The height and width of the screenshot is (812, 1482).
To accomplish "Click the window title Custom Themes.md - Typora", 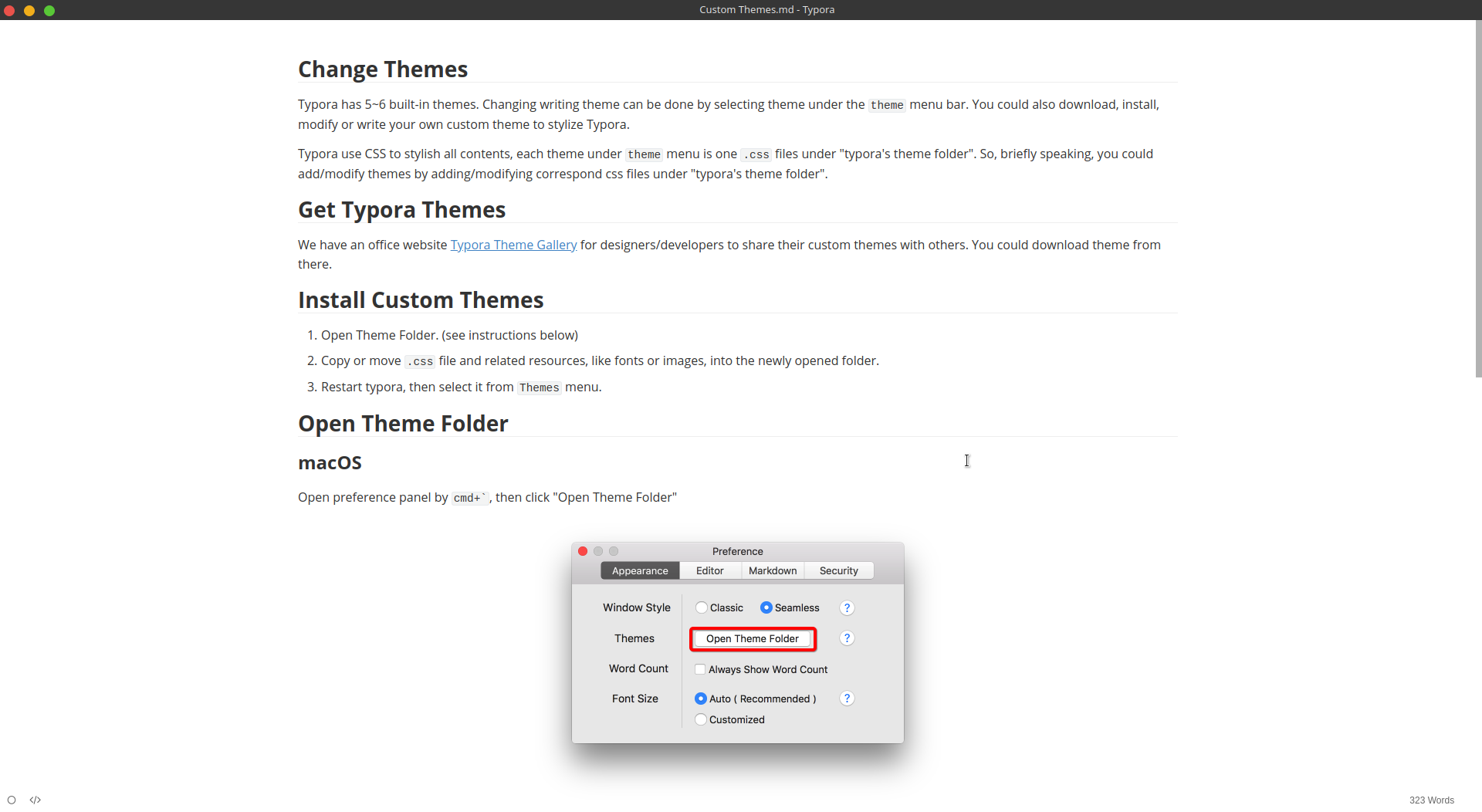I will [766, 10].
